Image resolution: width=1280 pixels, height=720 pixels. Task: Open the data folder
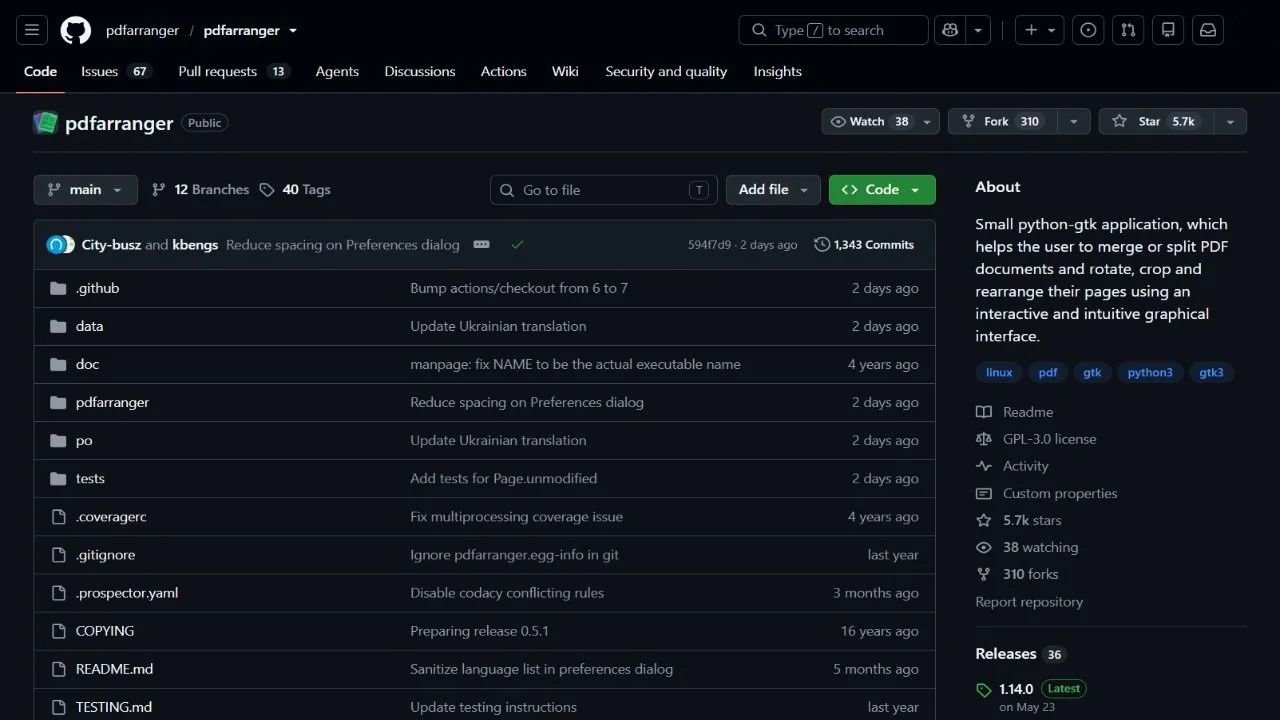pyautogui.click(x=89, y=326)
